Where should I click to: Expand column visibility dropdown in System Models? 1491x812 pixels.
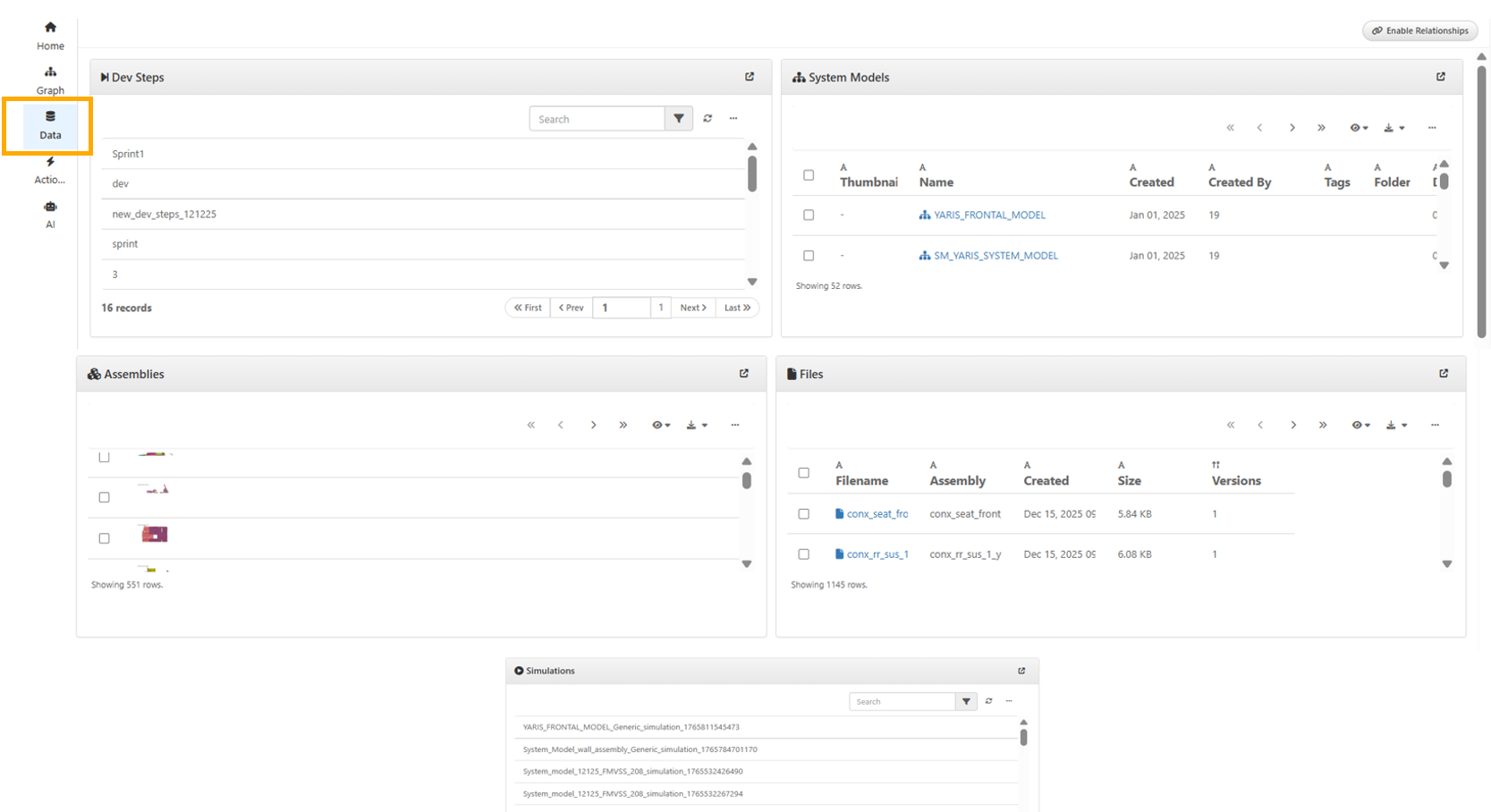[1359, 128]
